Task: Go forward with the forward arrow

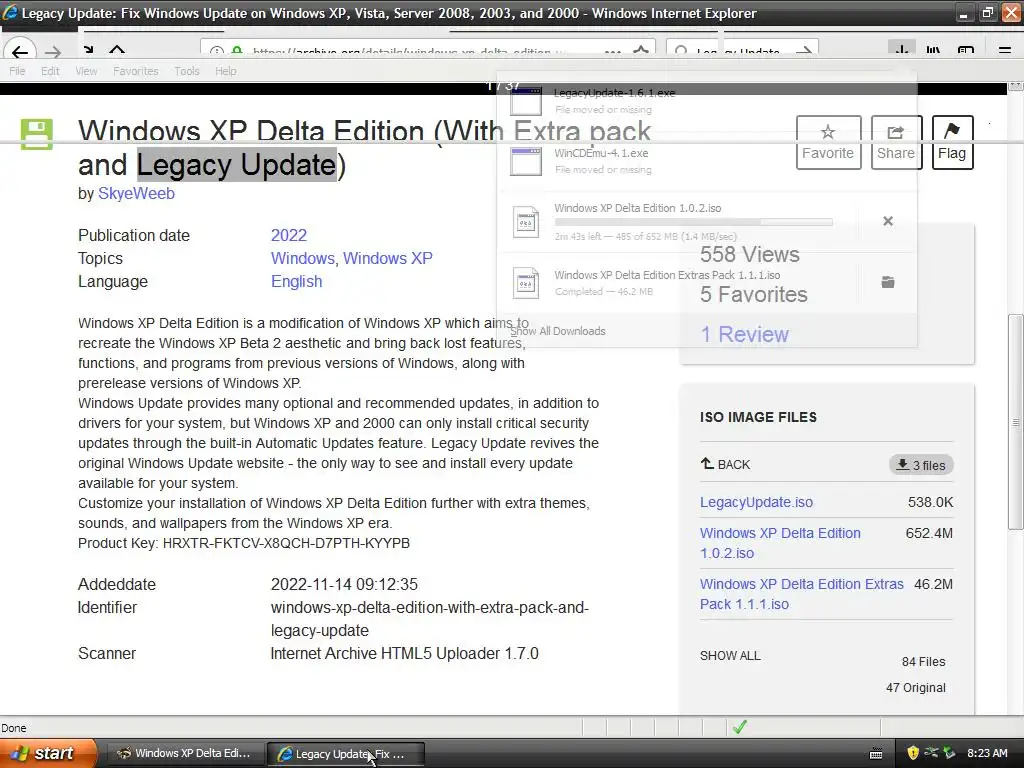Action: coord(53,52)
